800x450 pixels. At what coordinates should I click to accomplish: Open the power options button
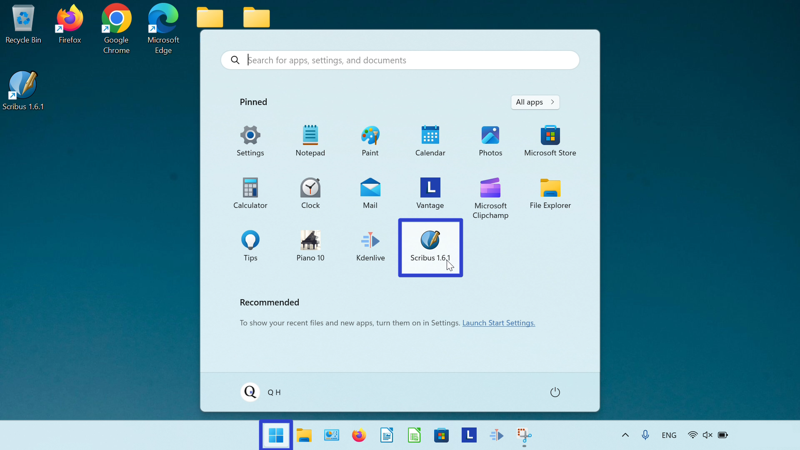click(x=555, y=392)
